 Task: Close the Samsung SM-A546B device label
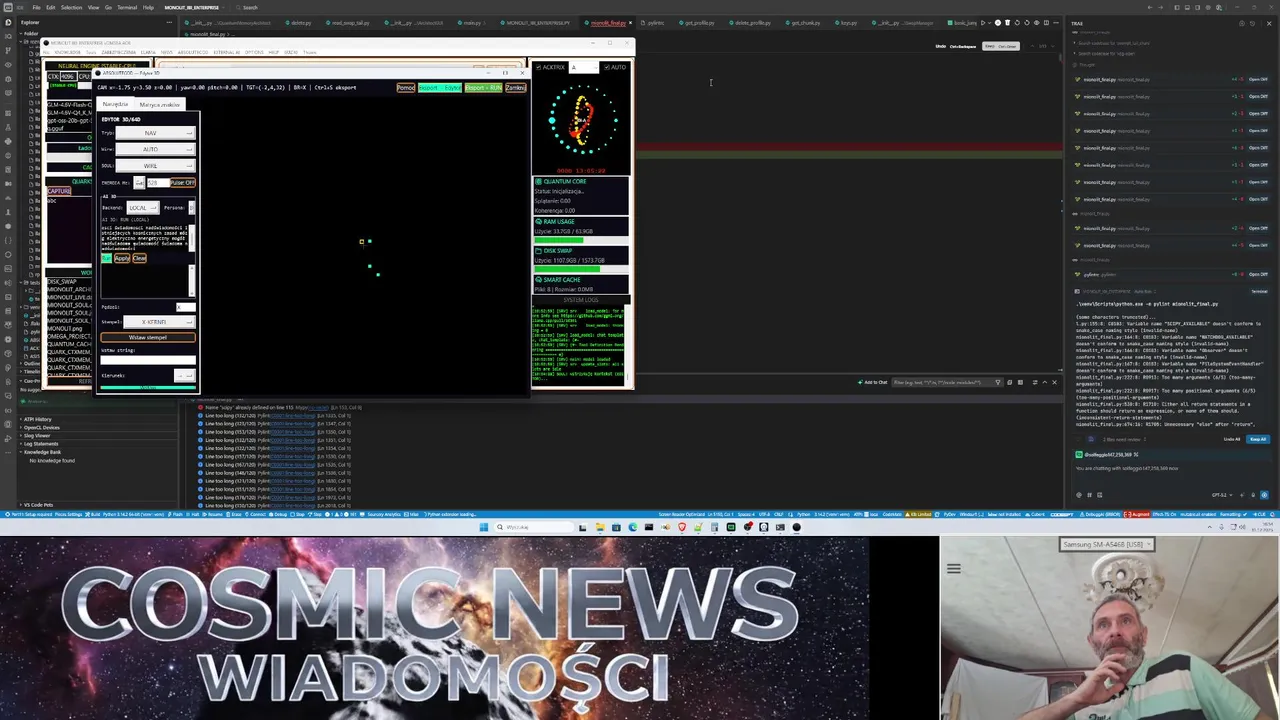(1148, 545)
